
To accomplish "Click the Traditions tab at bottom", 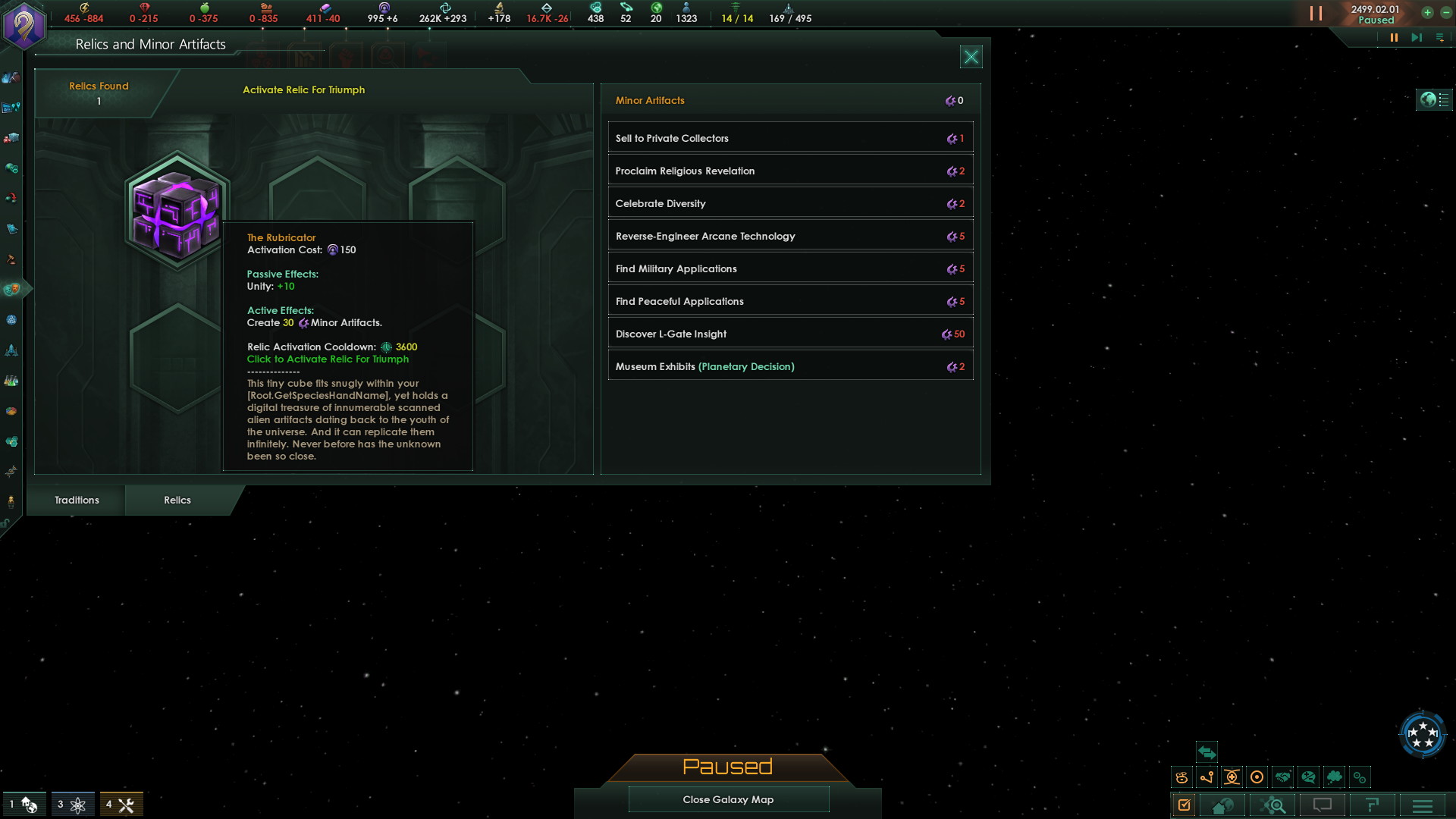I will 77,499.
